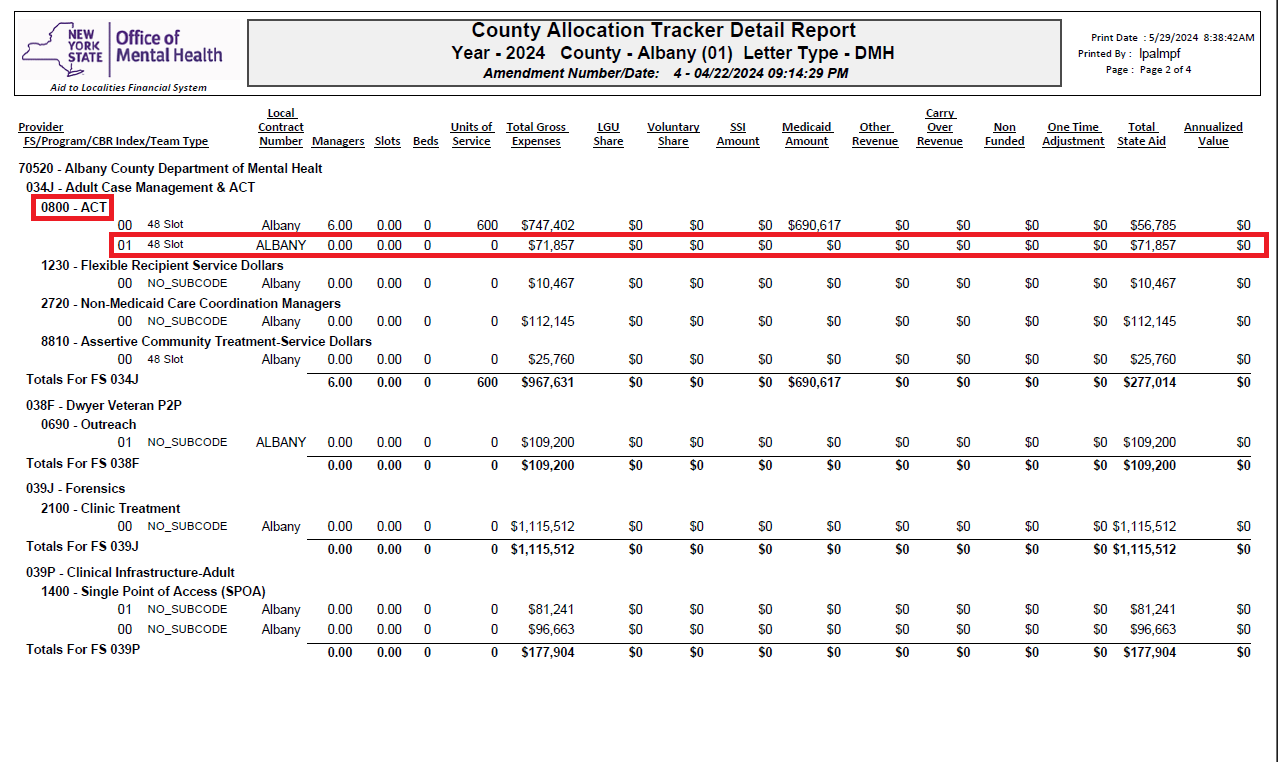Click the 1400 - Single Point of Access (SPOA) heading
The height and width of the screenshot is (762, 1278).
coord(153,591)
